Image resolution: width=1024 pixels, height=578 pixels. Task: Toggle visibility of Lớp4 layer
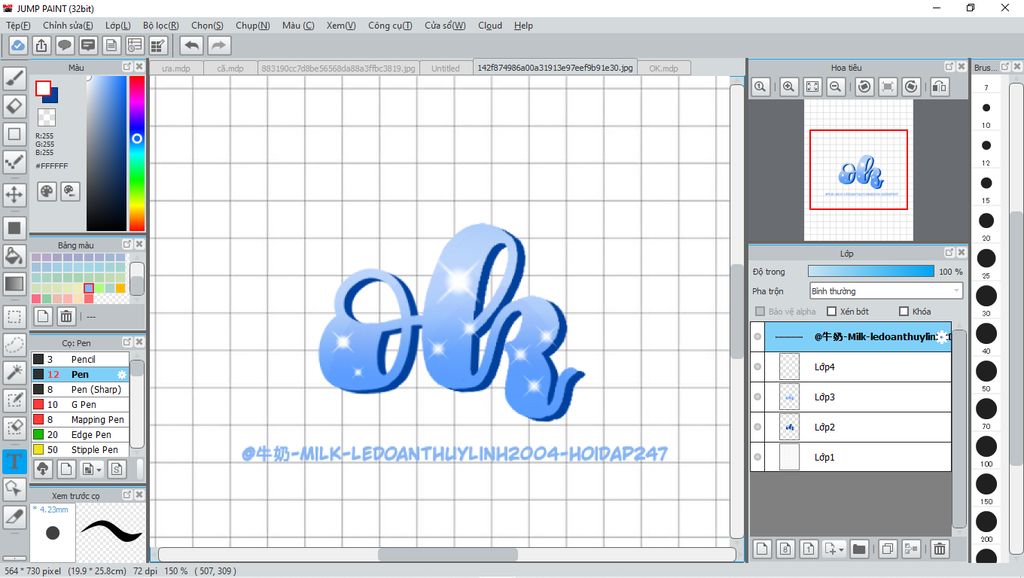pyautogui.click(x=758, y=367)
